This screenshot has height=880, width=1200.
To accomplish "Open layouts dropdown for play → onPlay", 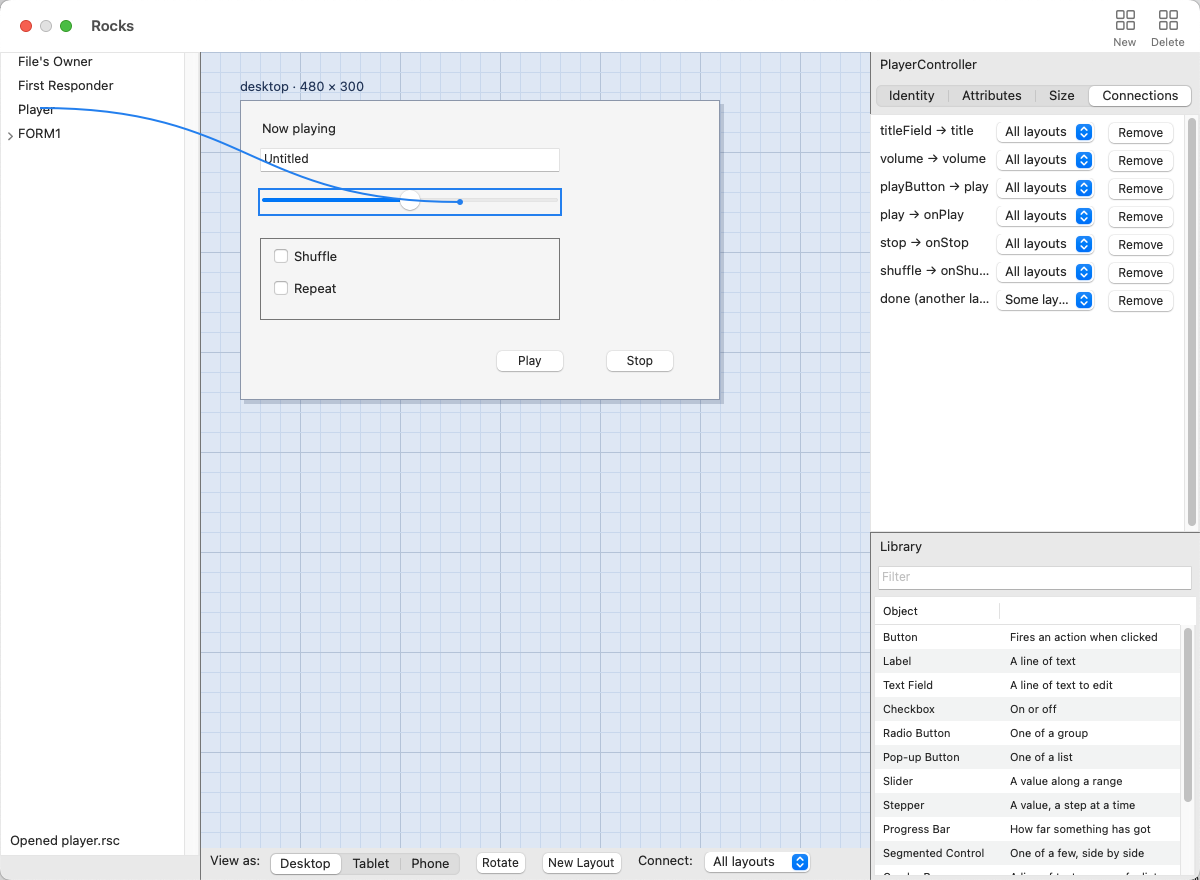I will click(1046, 216).
